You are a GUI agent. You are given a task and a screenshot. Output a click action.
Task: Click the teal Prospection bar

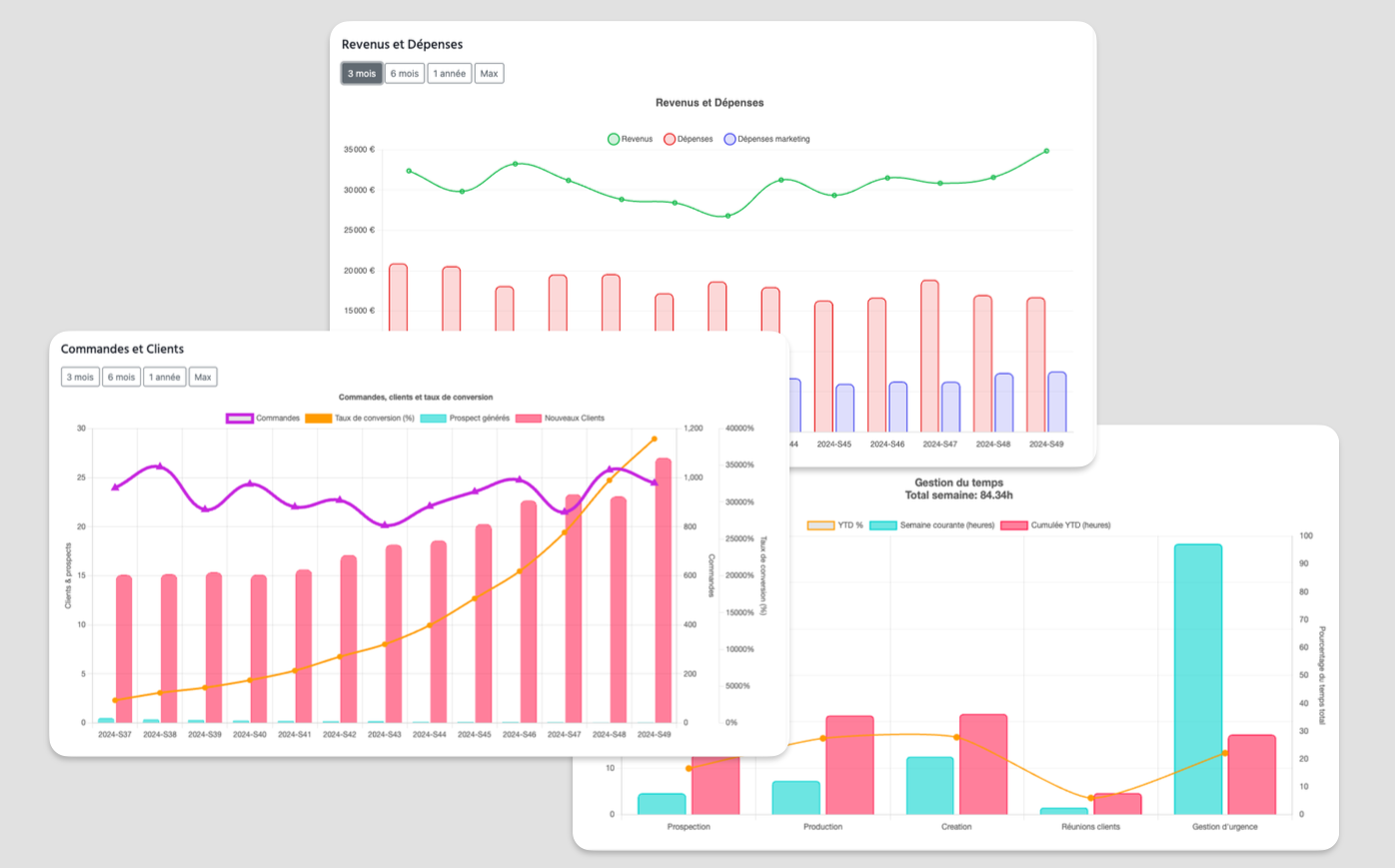click(x=662, y=804)
